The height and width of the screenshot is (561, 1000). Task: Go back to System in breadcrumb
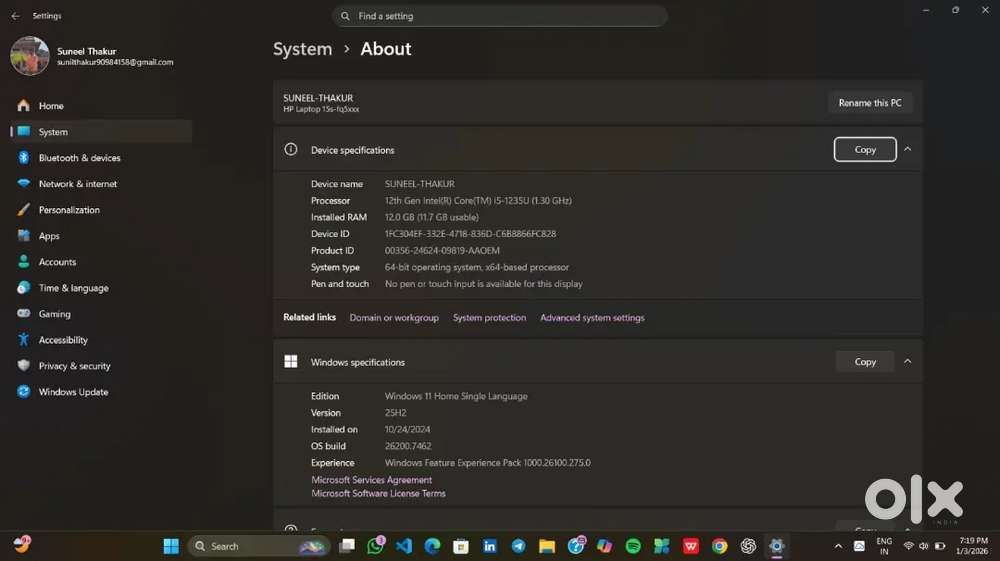(302, 49)
